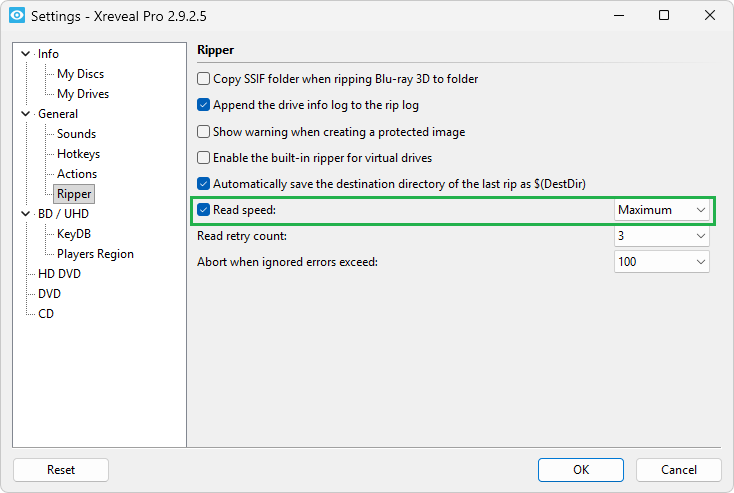This screenshot has height=493, width=734.
Task: Collapse the General tree node
Action: 26,114
